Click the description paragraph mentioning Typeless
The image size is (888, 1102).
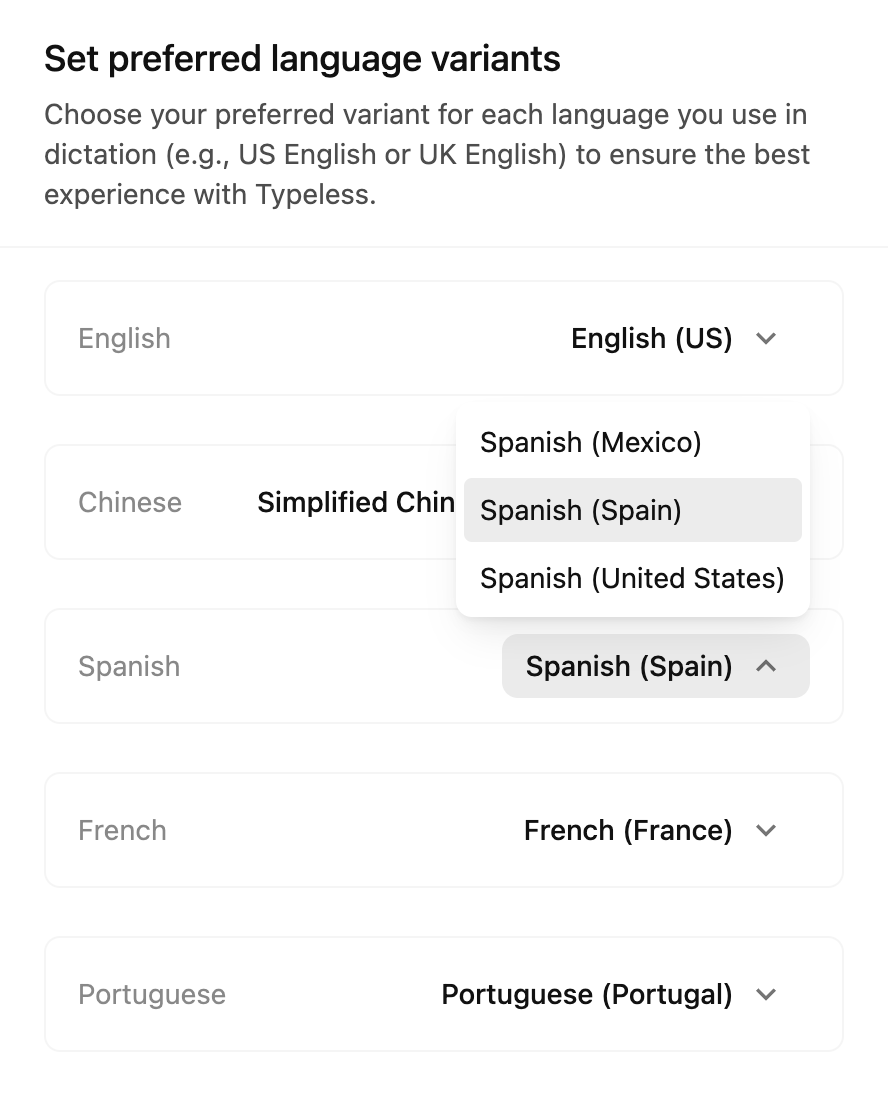click(427, 154)
